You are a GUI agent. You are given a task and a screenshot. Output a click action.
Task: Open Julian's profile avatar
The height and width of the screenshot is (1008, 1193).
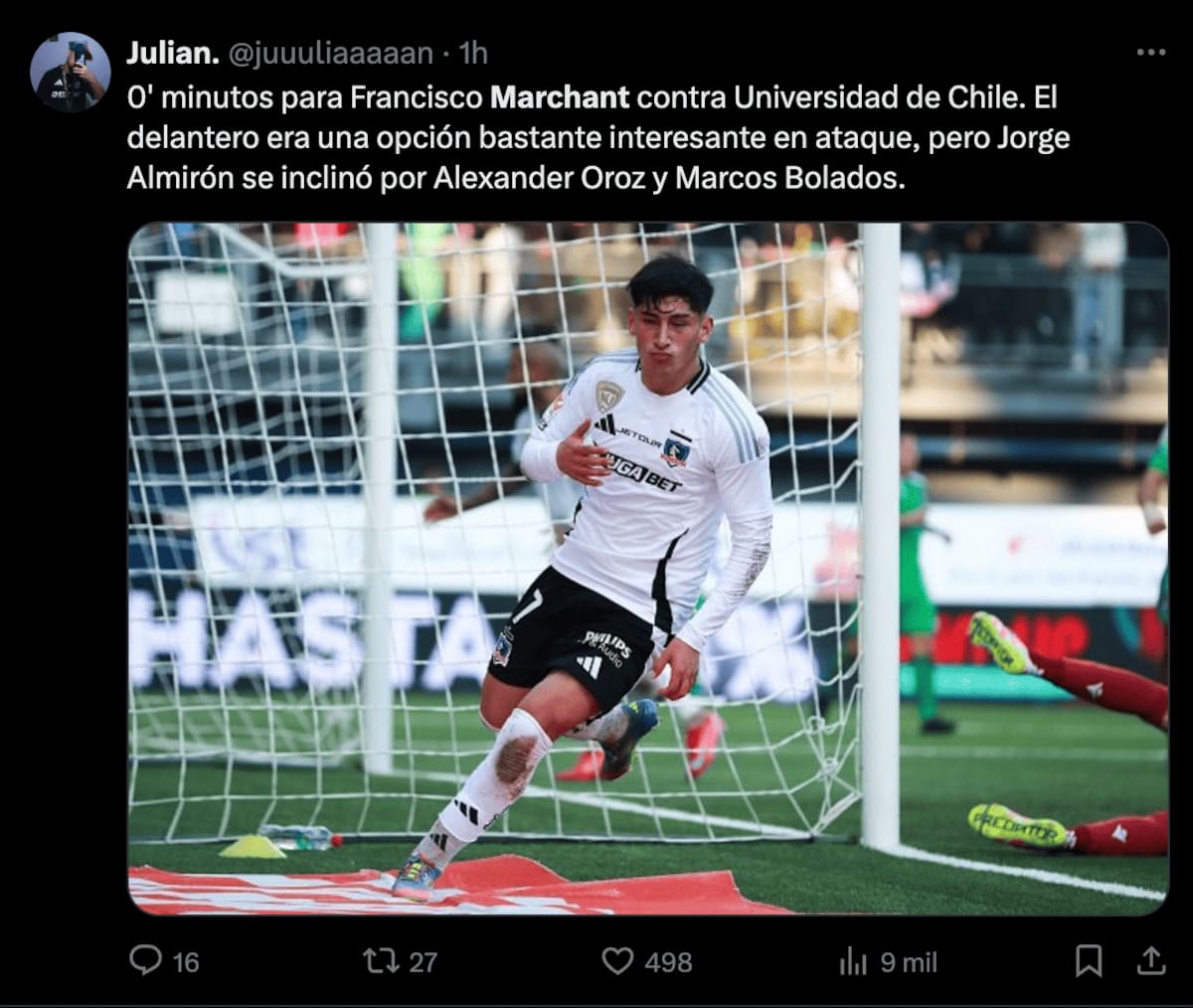pyautogui.click(x=70, y=72)
